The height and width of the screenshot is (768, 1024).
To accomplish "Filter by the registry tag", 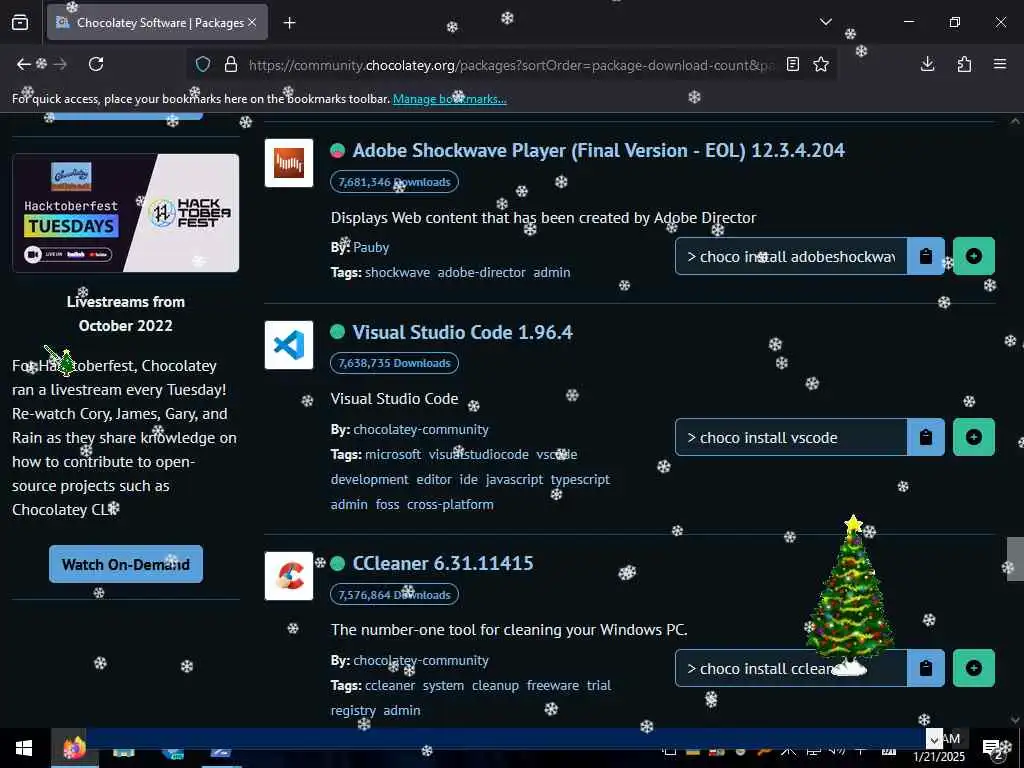I will pyautogui.click(x=353, y=711).
